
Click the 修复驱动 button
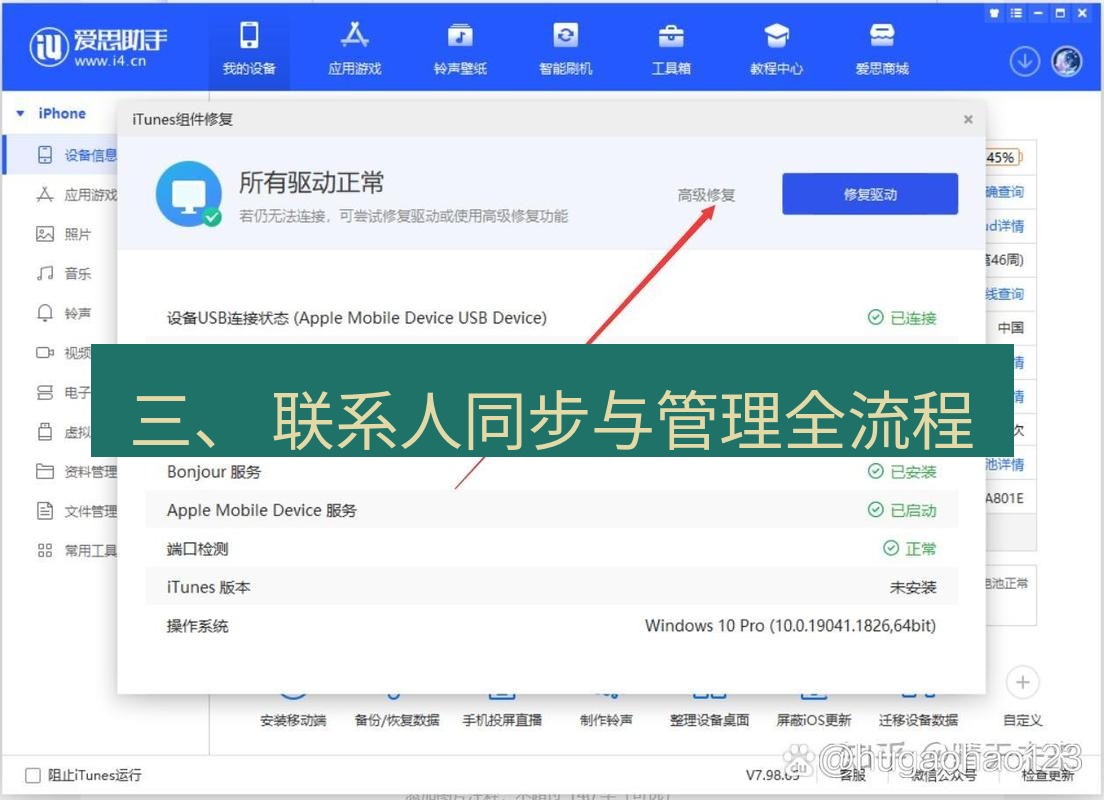click(x=870, y=194)
